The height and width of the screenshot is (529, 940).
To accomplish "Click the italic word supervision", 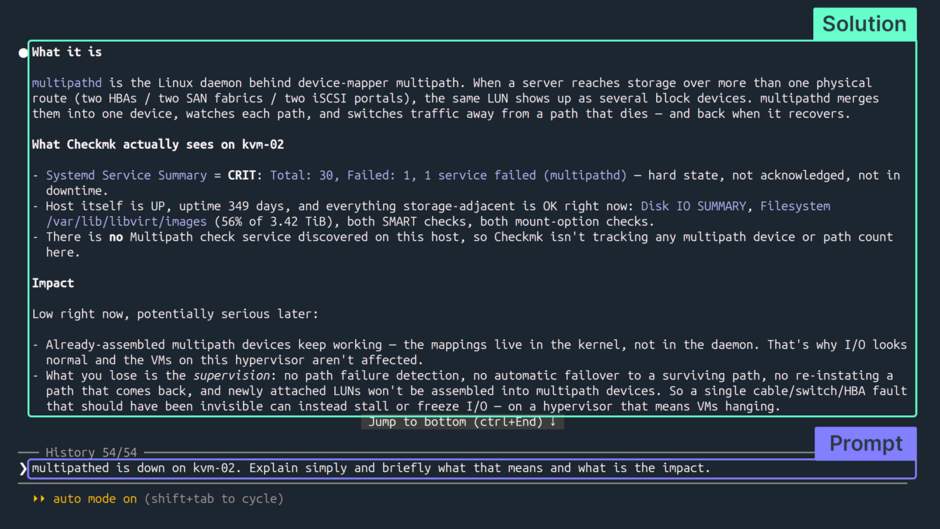I will tap(231, 376).
